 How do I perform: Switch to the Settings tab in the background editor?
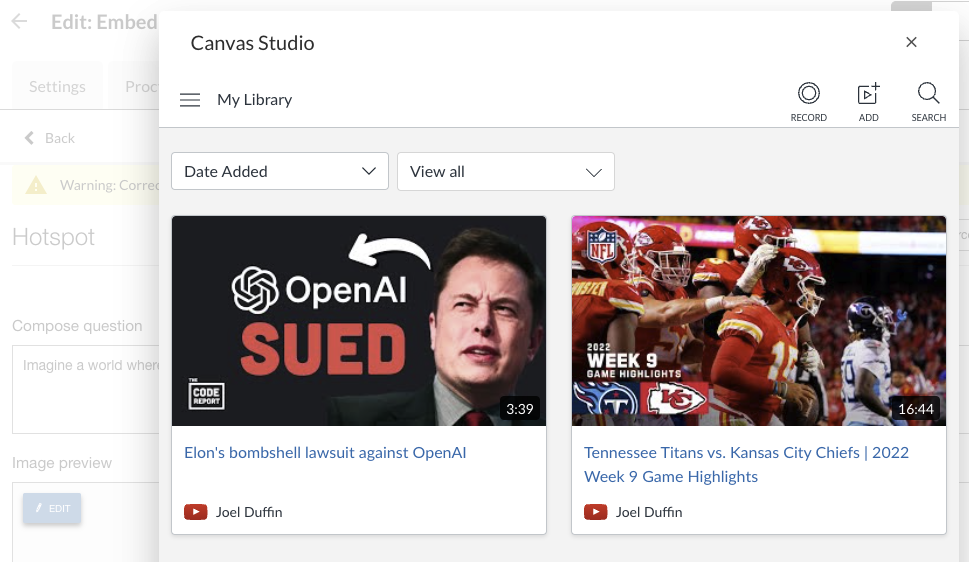(57, 86)
